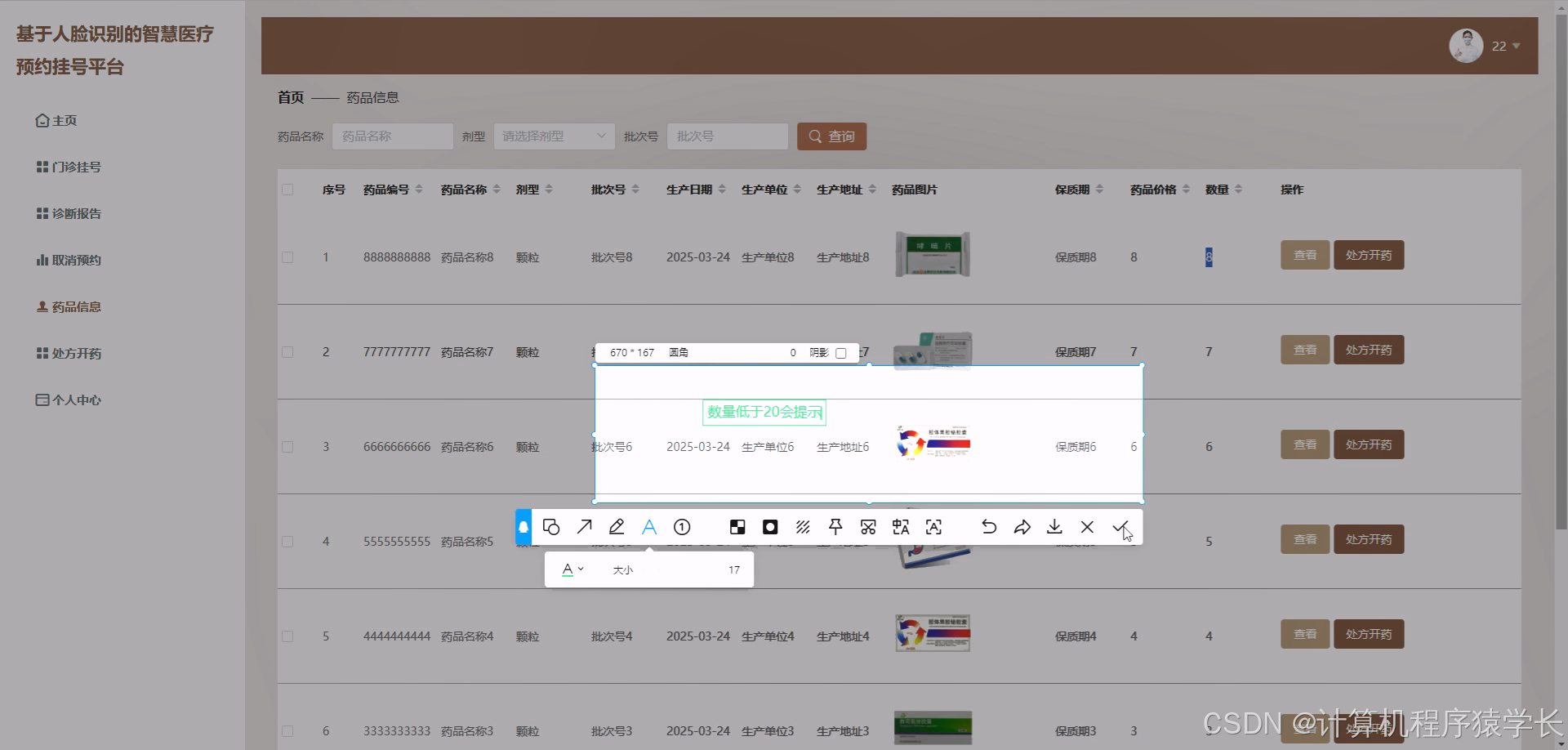Undo the last annotation

[989, 527]
